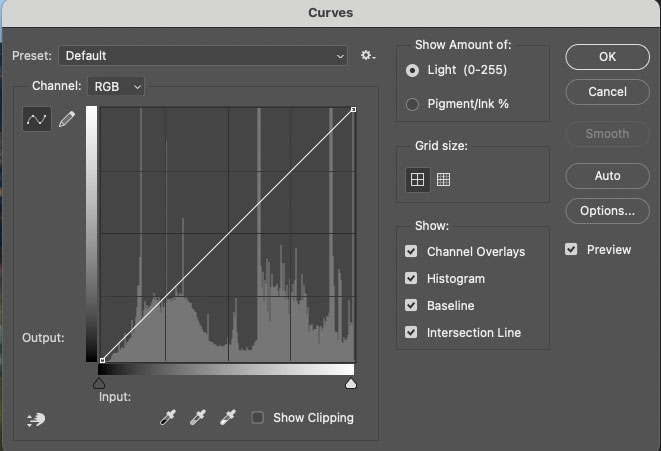Viewport: 661px width, 451px height.
Task: Uncheck the Baseline checkbox
Action: pyautogui.click(x=411, y=305)
